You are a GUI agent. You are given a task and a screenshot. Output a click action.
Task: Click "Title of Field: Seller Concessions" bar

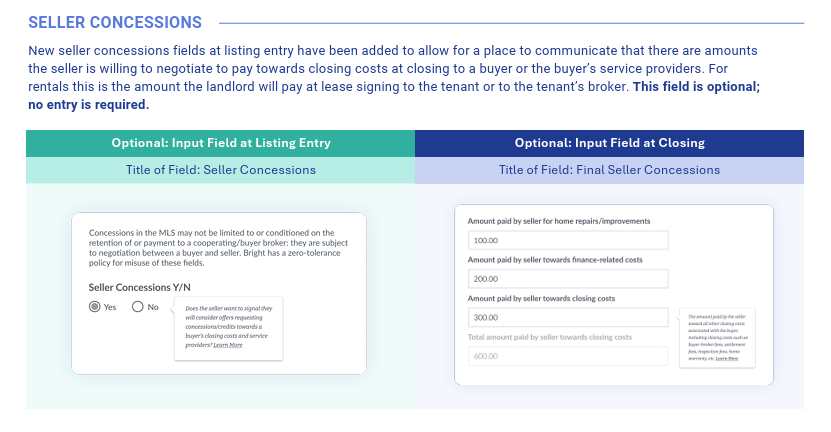point(221,170)
